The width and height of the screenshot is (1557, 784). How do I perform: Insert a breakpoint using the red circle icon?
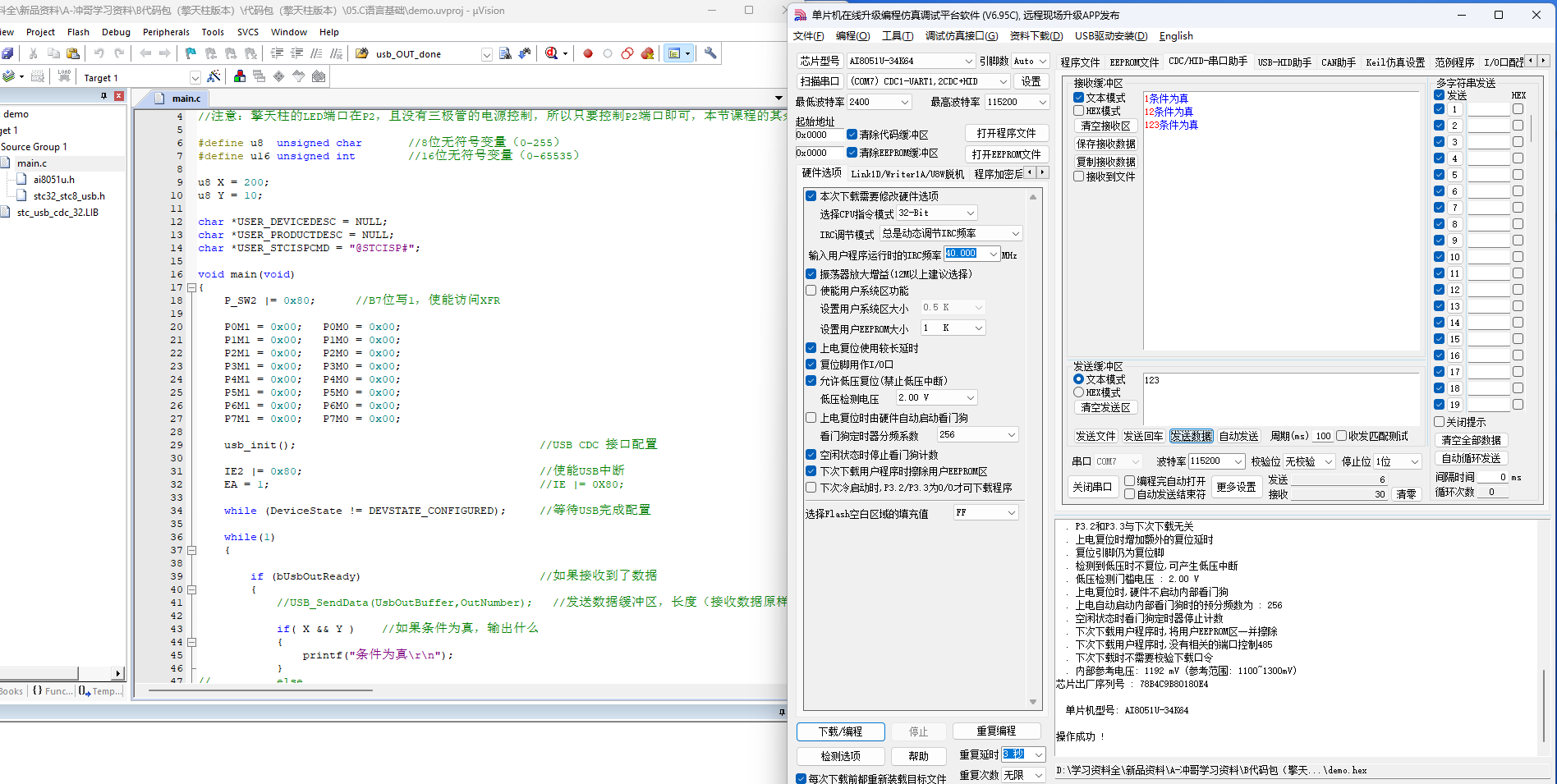pos(588,53)
